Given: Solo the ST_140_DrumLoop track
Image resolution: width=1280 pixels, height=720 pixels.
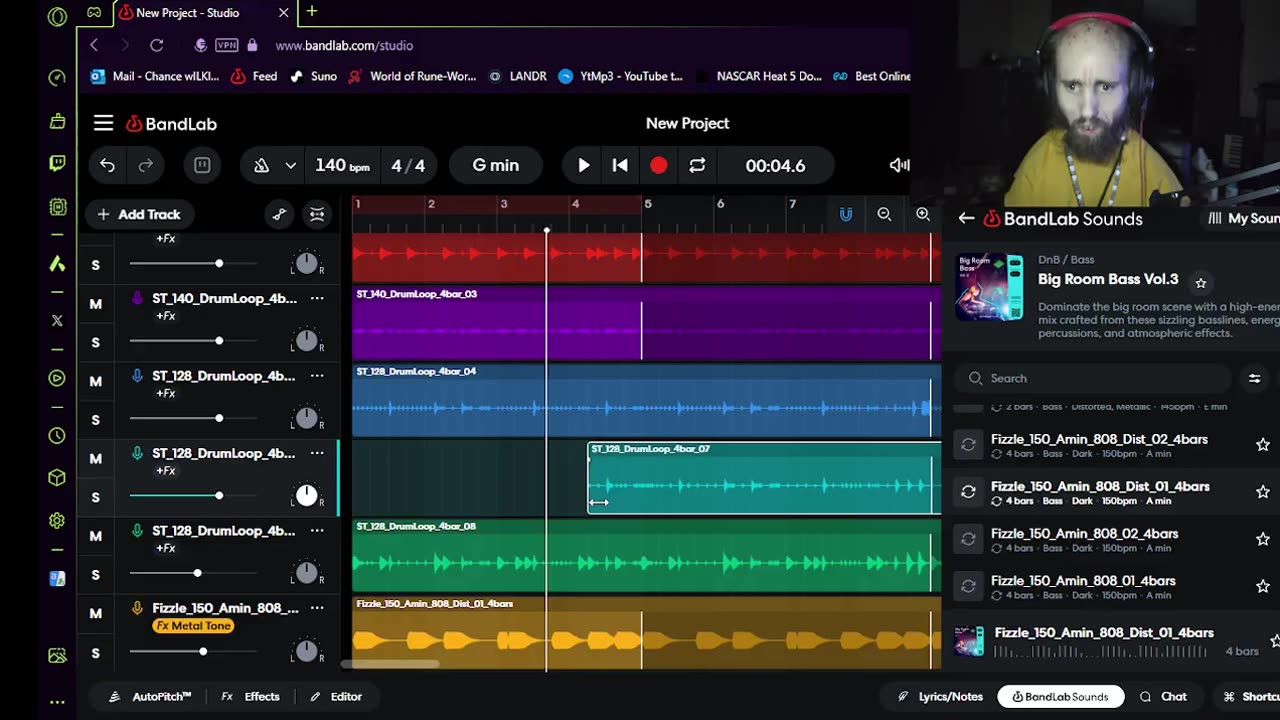Looking at the screenshot, I should click(96, 342).
